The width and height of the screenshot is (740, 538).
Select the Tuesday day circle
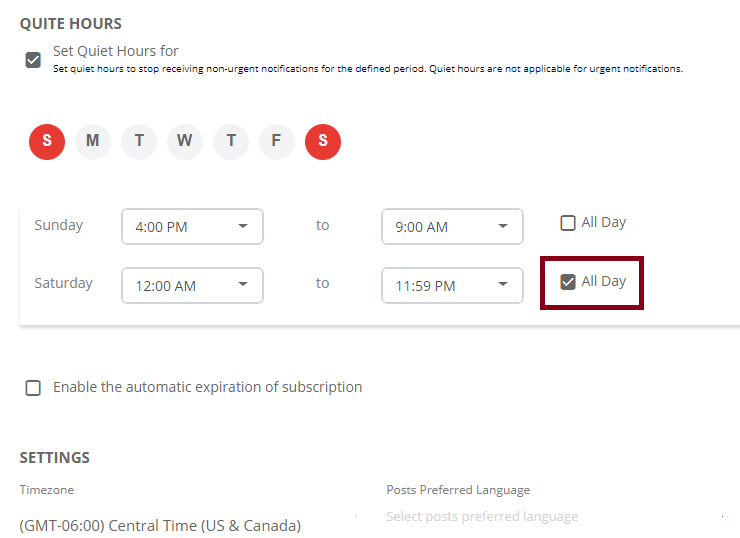(139, 142)
